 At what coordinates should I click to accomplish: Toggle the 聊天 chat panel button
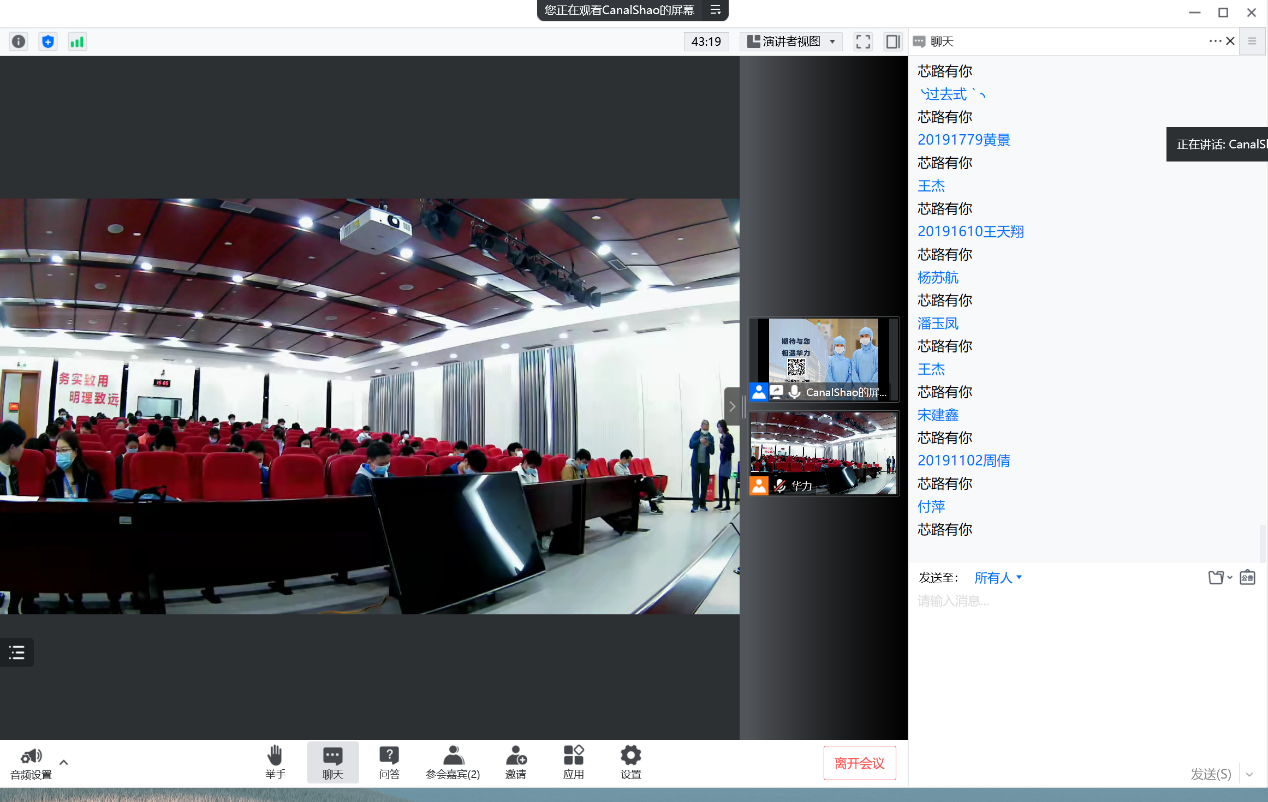pyautogui.click(x=333, y=762)
